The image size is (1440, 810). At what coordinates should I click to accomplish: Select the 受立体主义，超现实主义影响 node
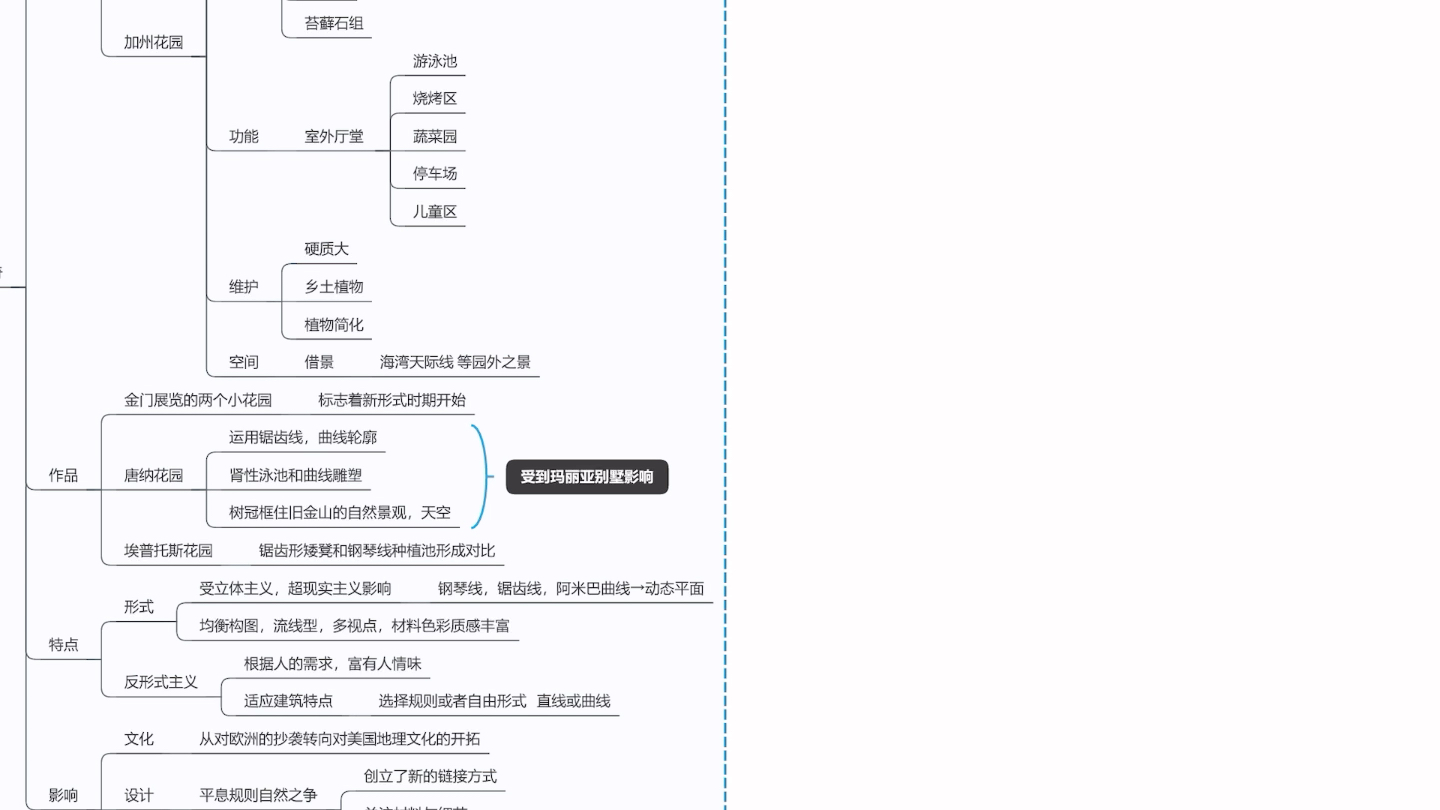[x=295, y=588]
